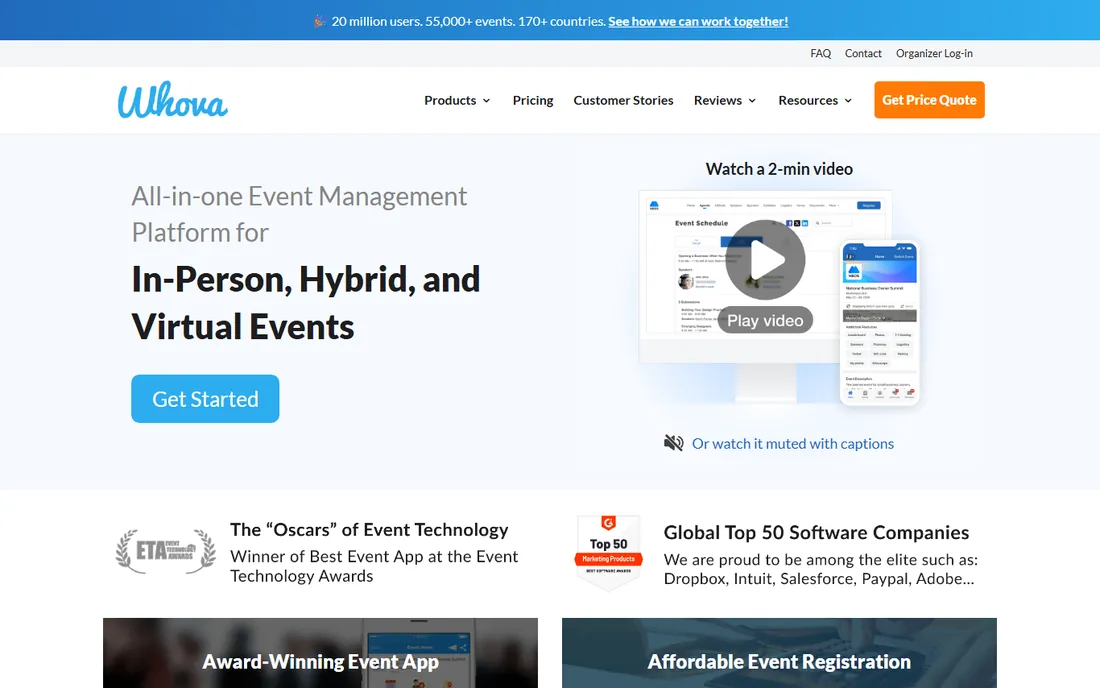Click Get Price Quote button
The image size is (1100, 688).
(930, 100)
